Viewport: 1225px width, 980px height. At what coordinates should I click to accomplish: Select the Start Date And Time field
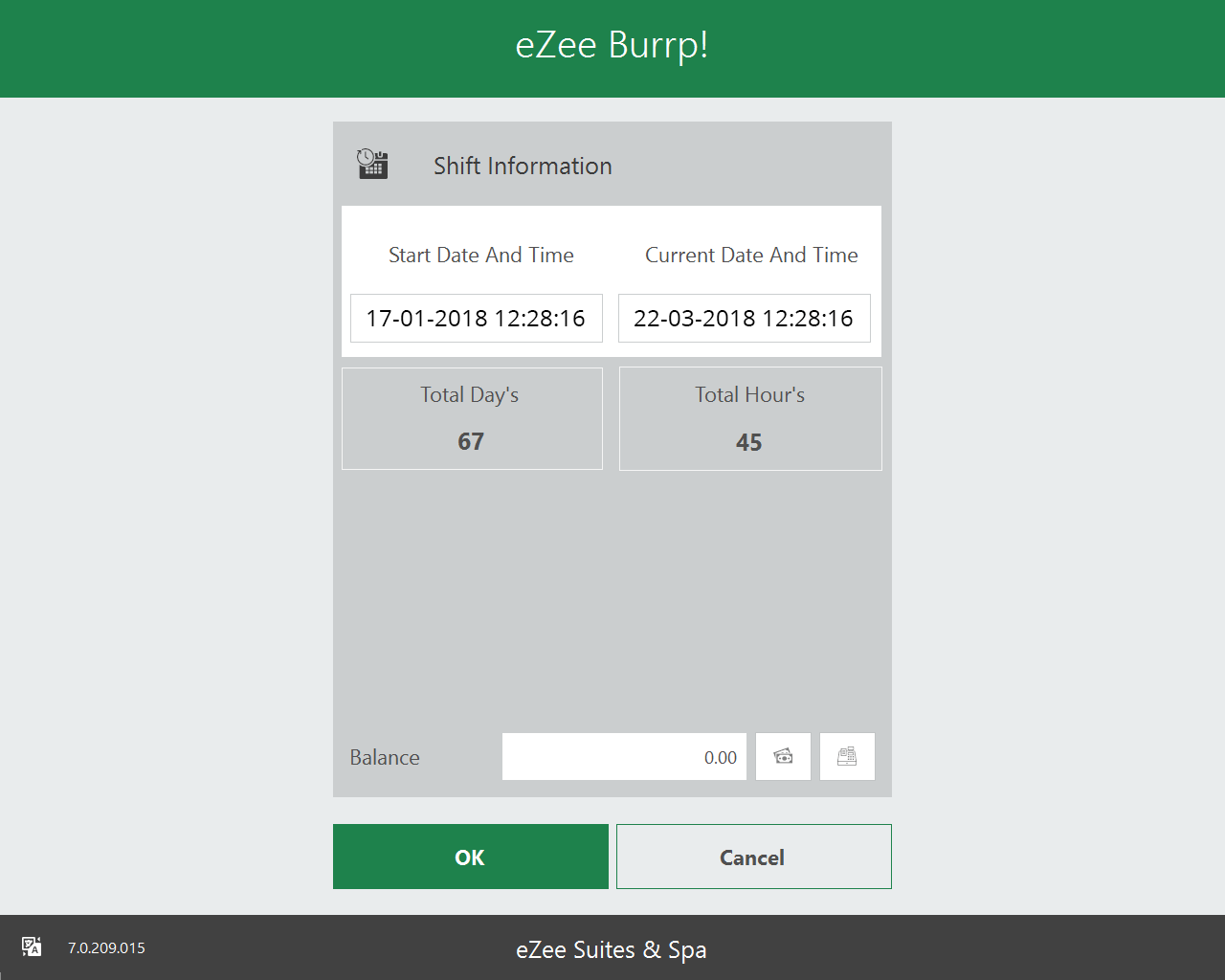476,319
